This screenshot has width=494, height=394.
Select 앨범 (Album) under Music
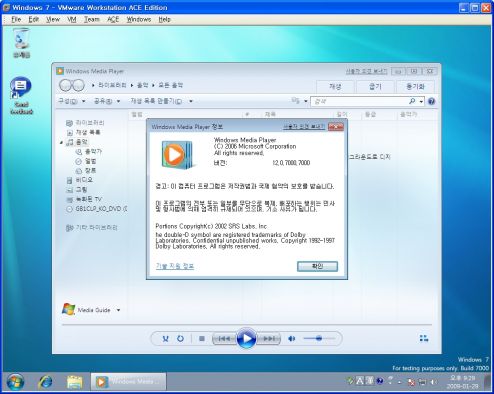[x=86, y=161]
